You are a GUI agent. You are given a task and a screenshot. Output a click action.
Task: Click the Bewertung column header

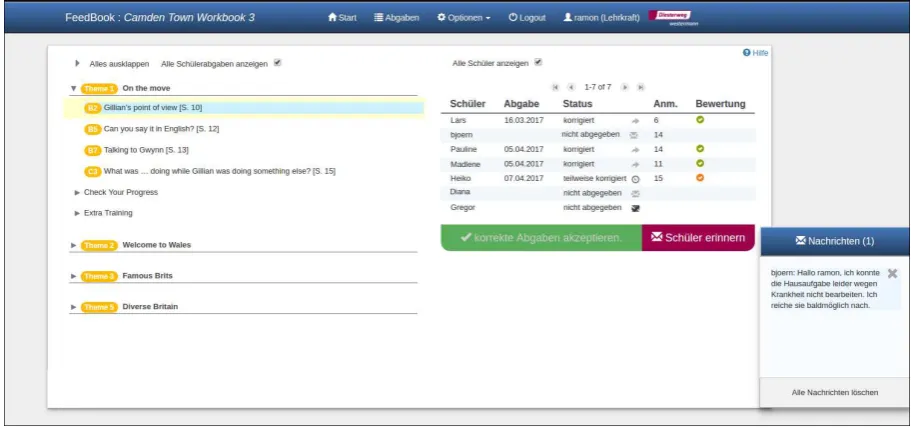click(720, 104)
